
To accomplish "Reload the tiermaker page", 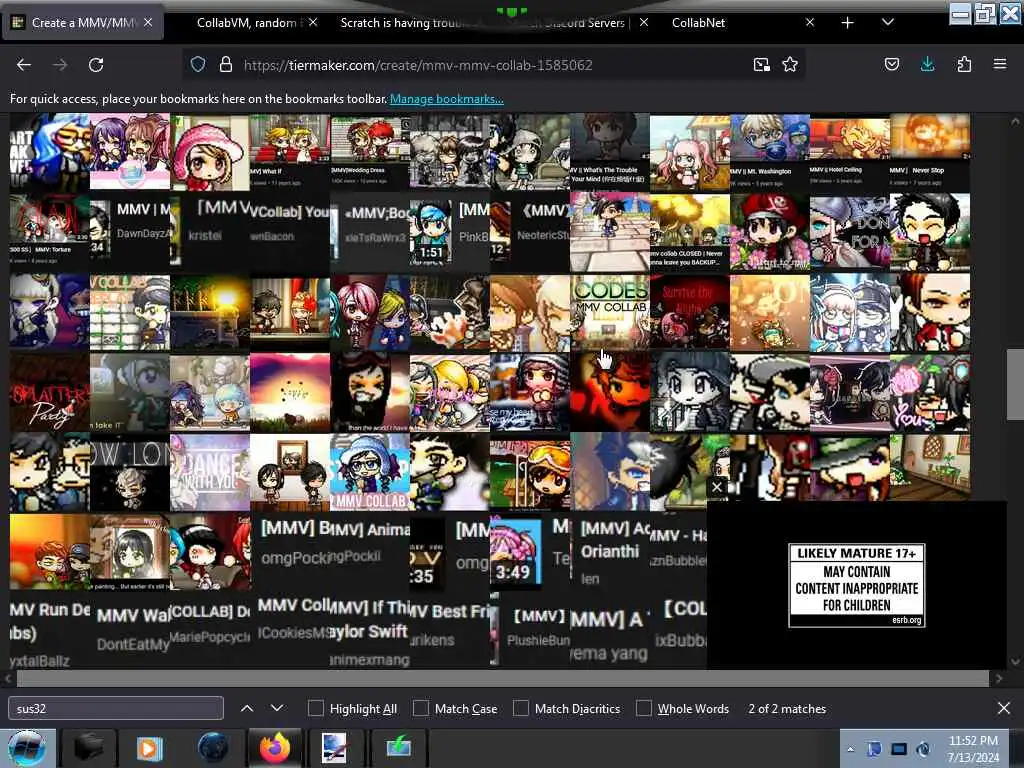I will [x=96, y=65].
